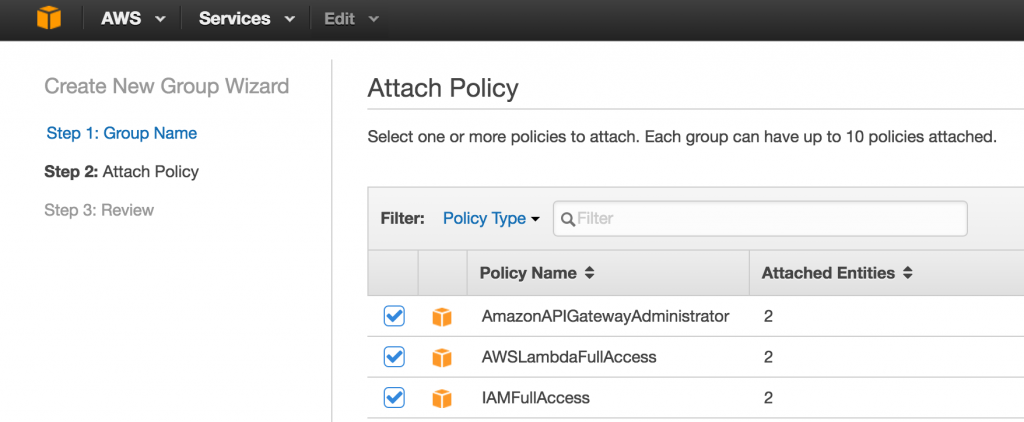
Task: Select the IAMFullAccess policy name
Action: tap(536, 398)
